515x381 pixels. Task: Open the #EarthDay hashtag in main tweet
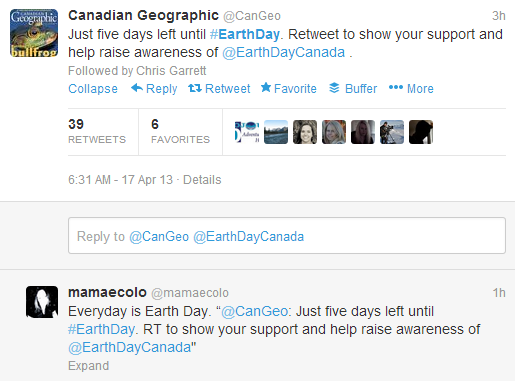tap(245, 34)
